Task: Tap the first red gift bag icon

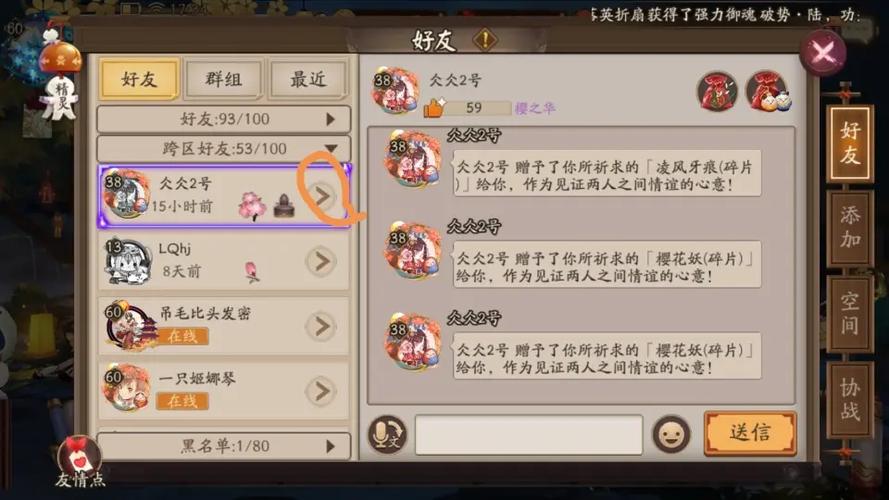Action: pyautogui.click(x=717, y=91)
